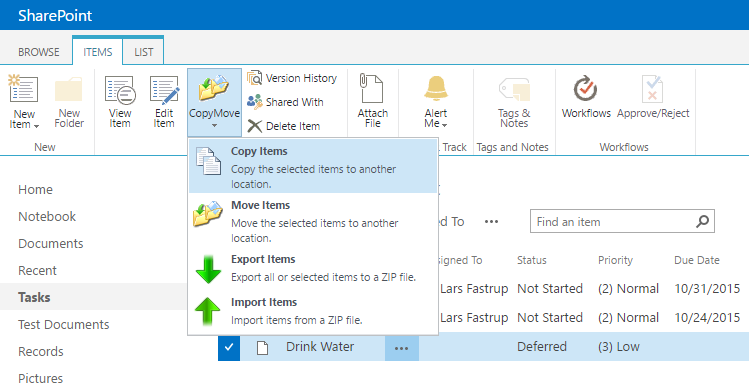Open Recent in the sidebar

click(37, 271)
